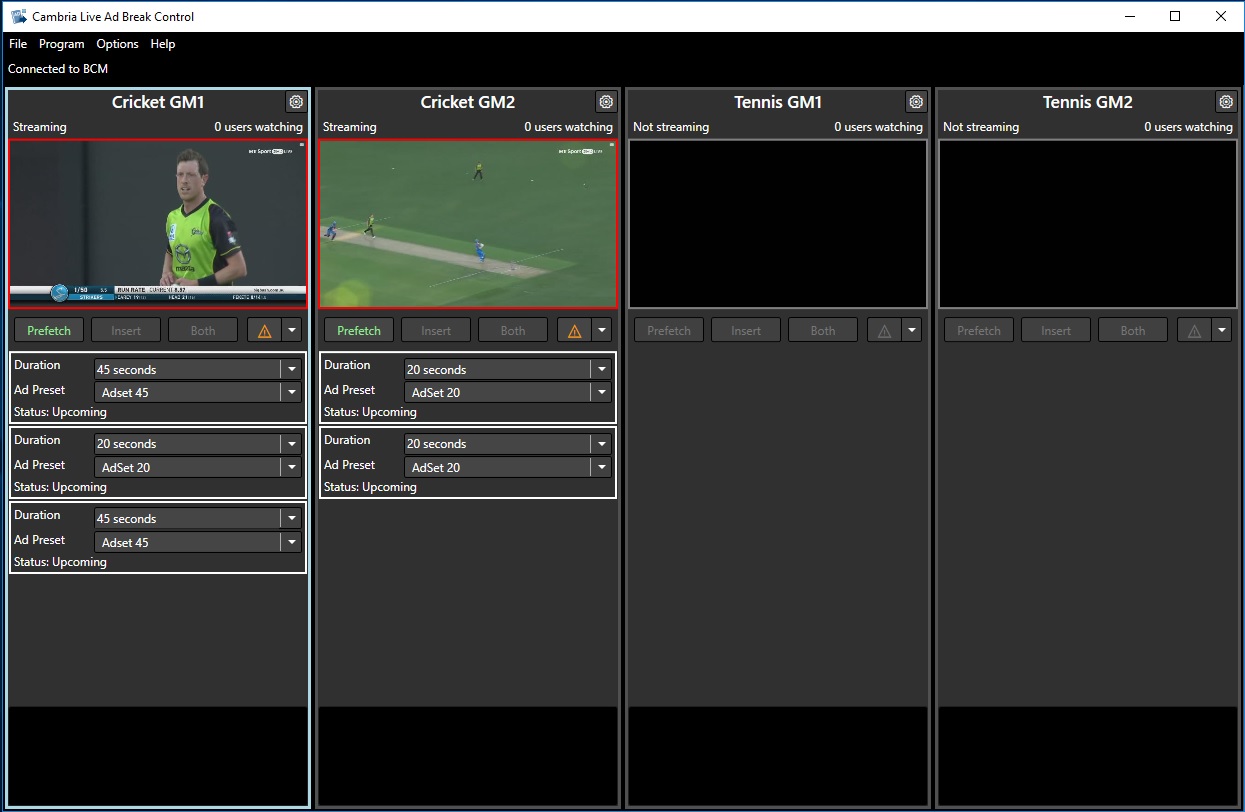Open the File menu
Image resolution: width=1245 pixels, height=812 pixels.
[18, 44]
